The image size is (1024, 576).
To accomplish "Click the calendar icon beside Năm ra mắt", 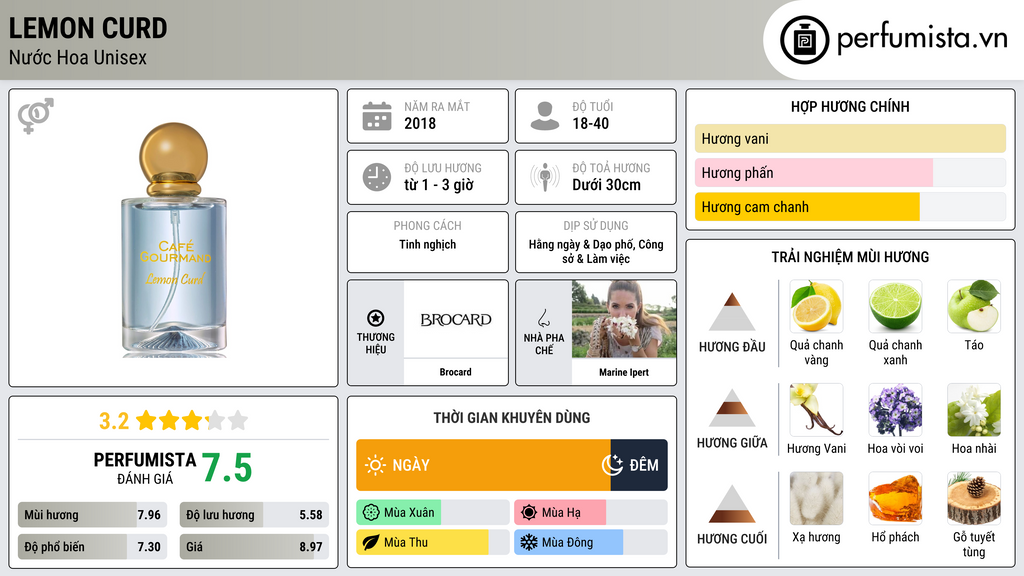I will pyautogui.click(x=377, y=116).
